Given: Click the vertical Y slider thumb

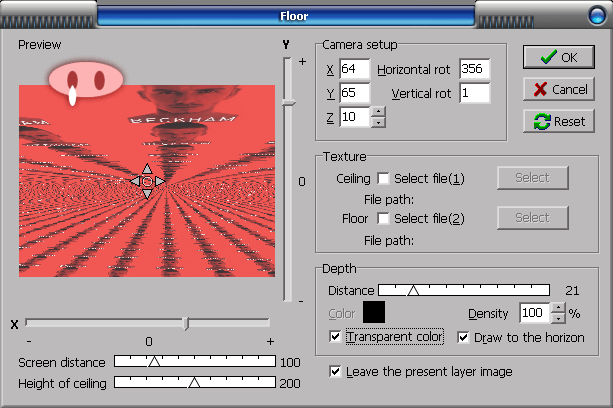Looking at the screenshot, I should (289, 103).
